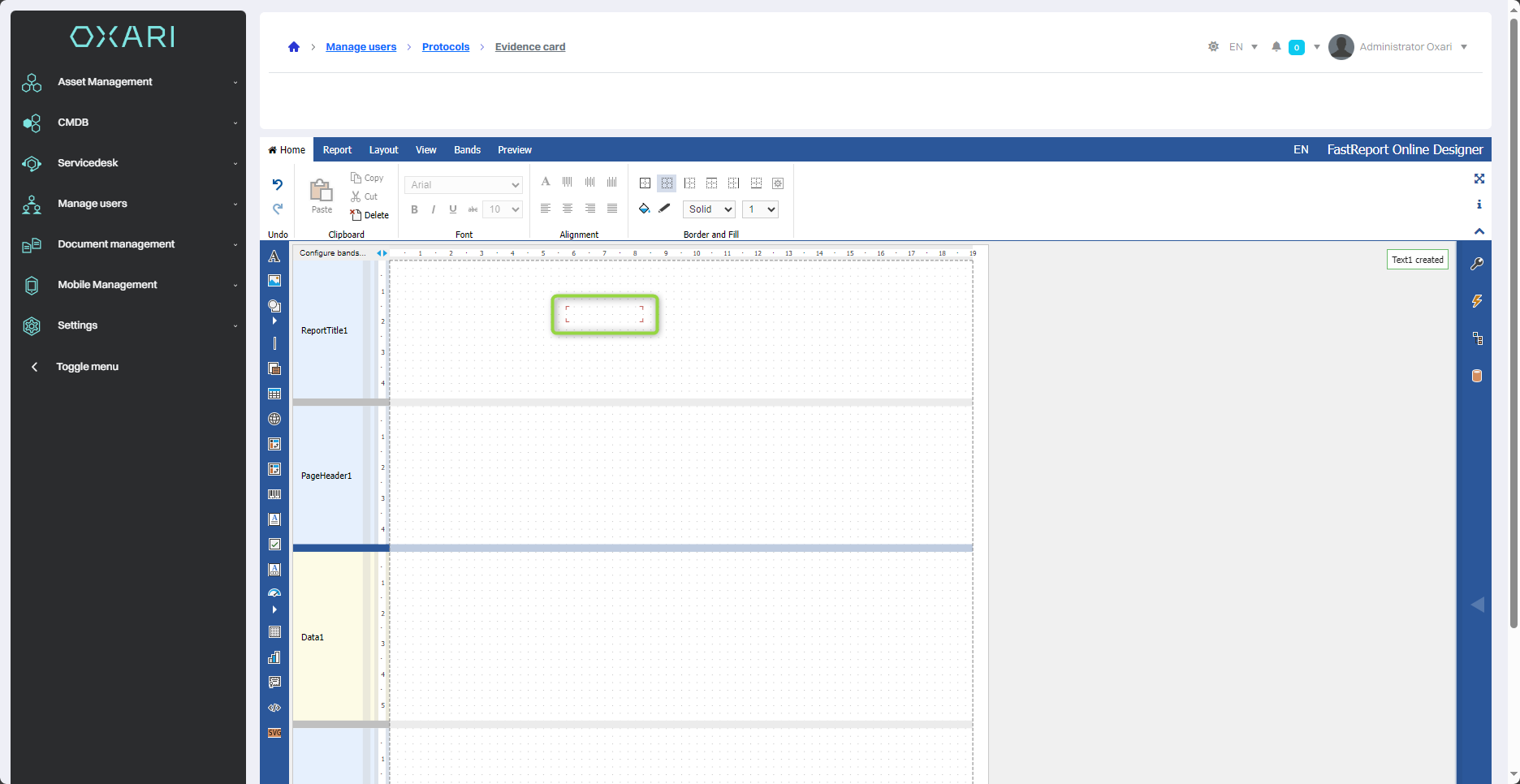Open the Bands ribbon tab
1520x784 pixels.
(x=467, y=150)
